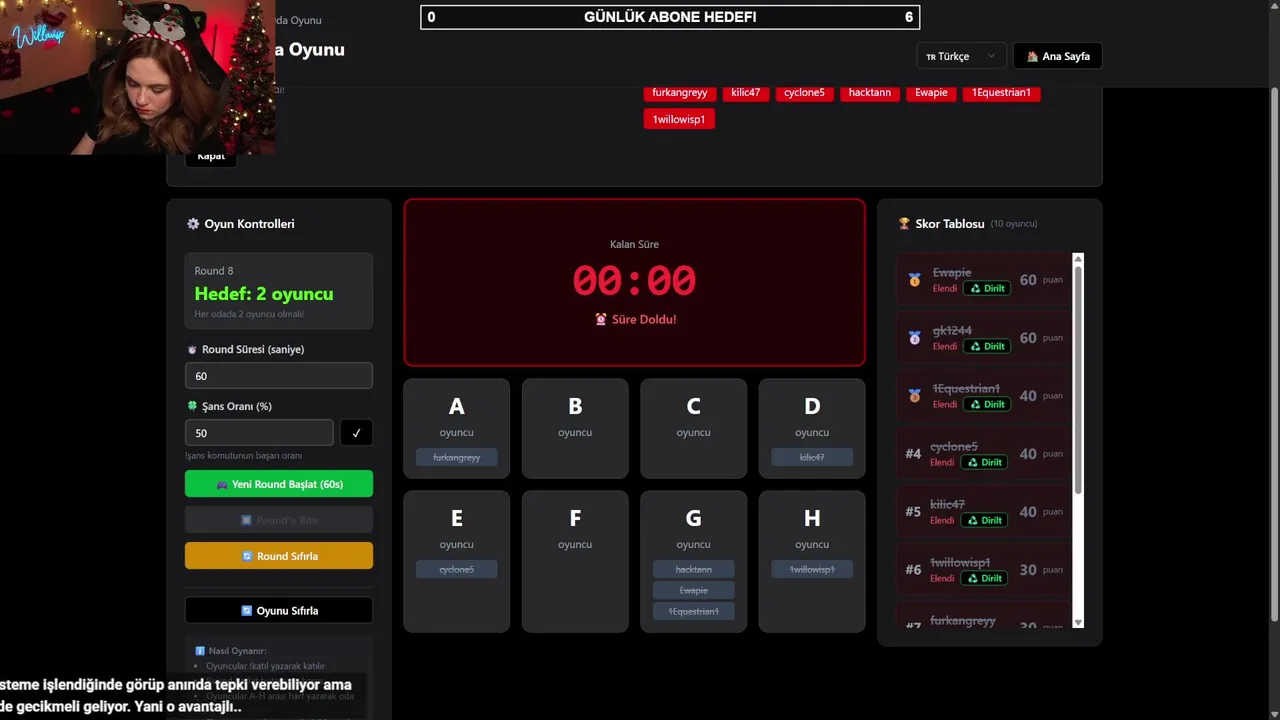Revive 1willowisp1 with Dirilt button

pos(984,578)
